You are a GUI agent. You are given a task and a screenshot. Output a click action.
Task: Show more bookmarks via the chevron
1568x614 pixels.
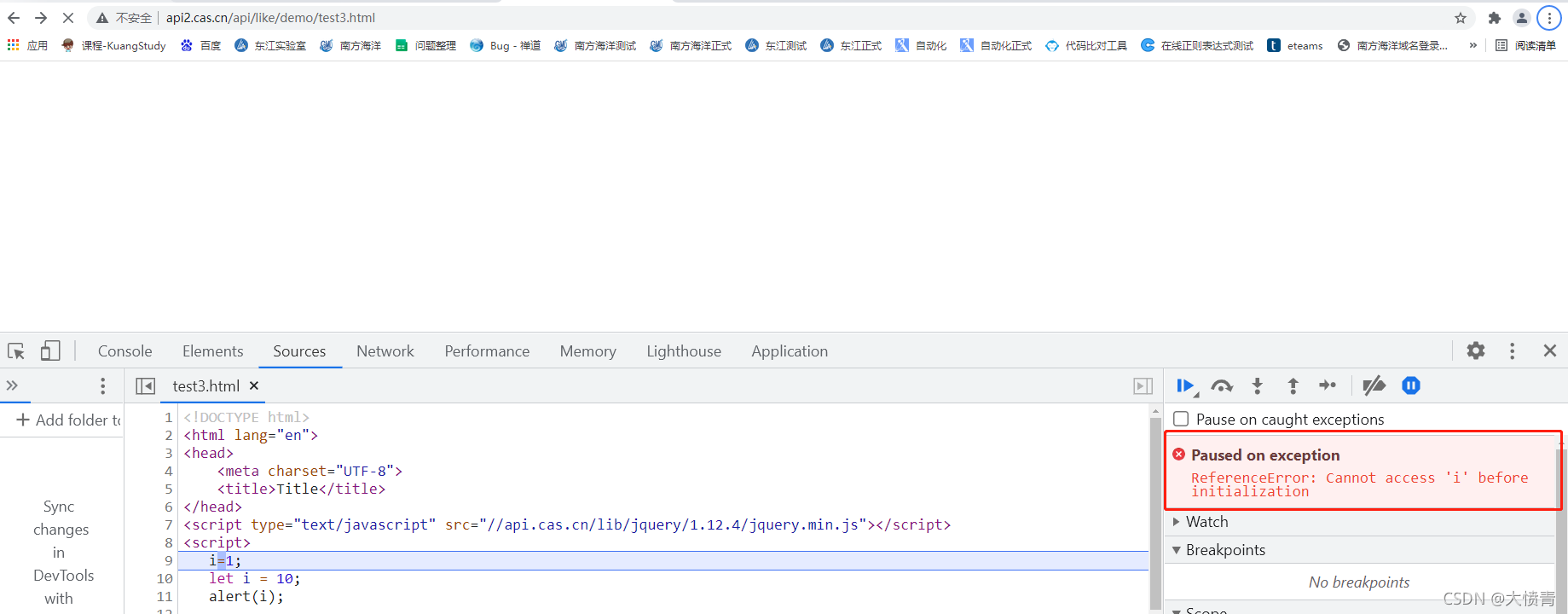(x=1473, y=45)
